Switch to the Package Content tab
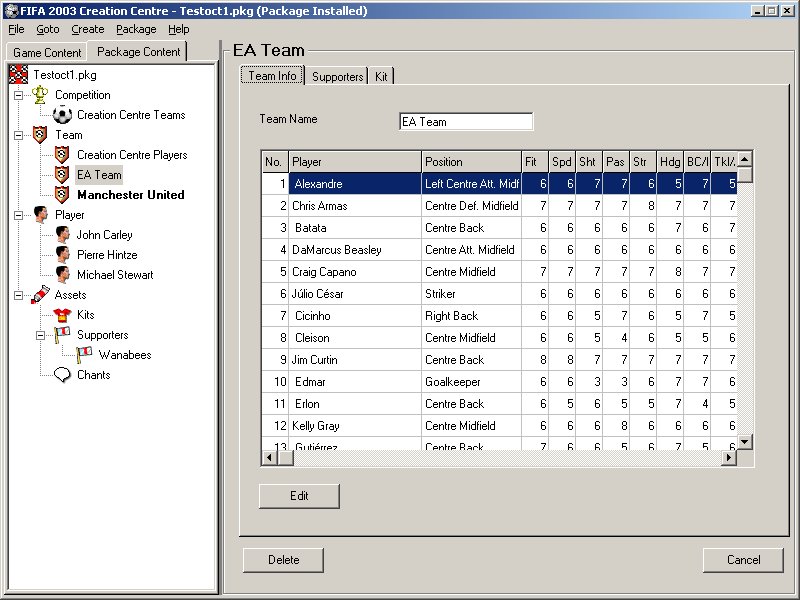This screenshot has width=800, height=600. coord(138,52)
